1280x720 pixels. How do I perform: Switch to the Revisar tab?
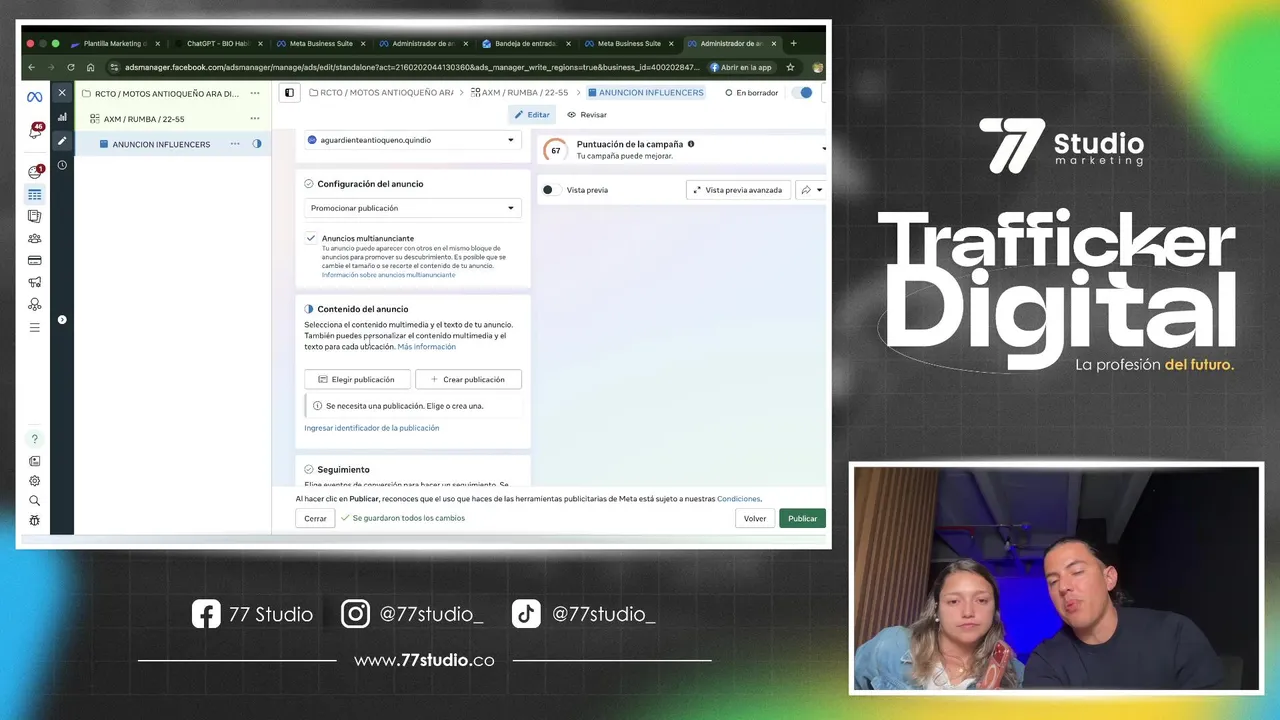pos(587,115)
